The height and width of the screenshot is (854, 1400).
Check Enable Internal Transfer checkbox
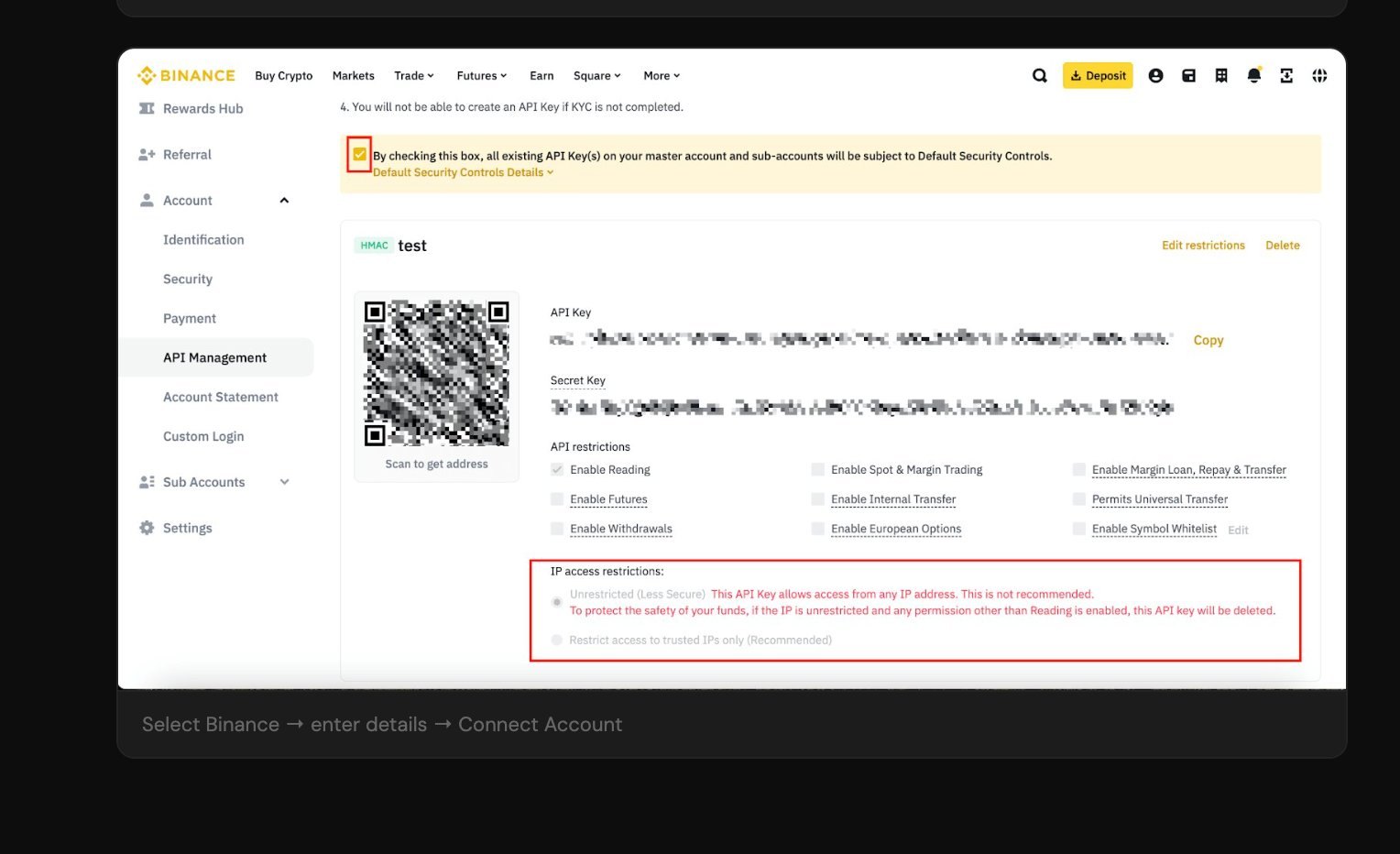[818, 499]
